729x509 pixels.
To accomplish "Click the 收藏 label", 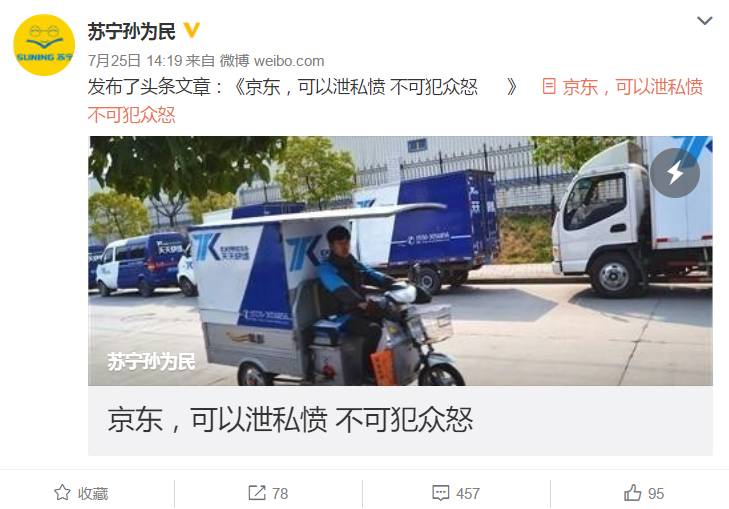I will (93, 494).
